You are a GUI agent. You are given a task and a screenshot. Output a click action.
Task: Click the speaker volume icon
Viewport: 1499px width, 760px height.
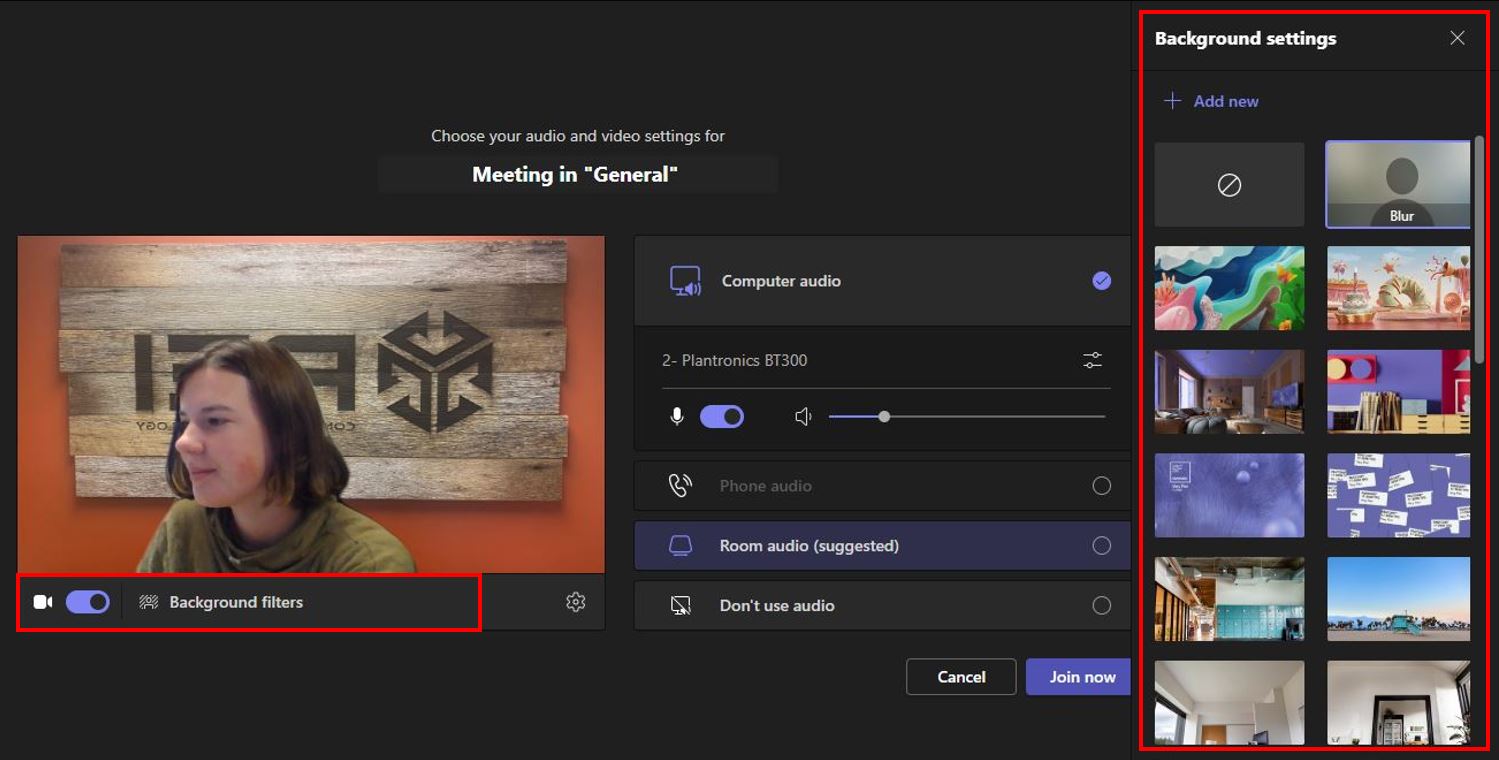click(x=803, y=416)
